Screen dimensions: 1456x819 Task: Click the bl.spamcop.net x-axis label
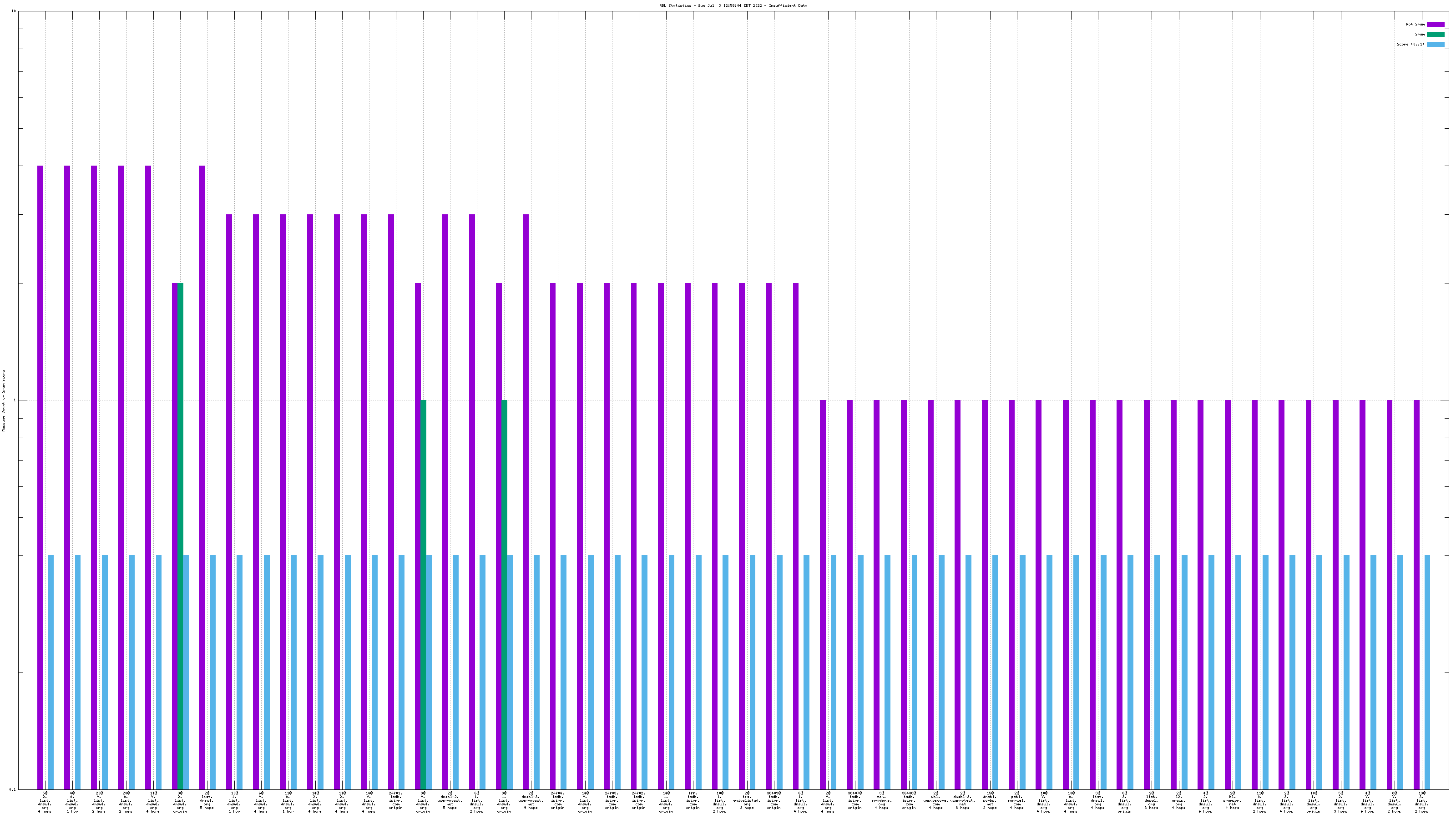(1232, 800)
